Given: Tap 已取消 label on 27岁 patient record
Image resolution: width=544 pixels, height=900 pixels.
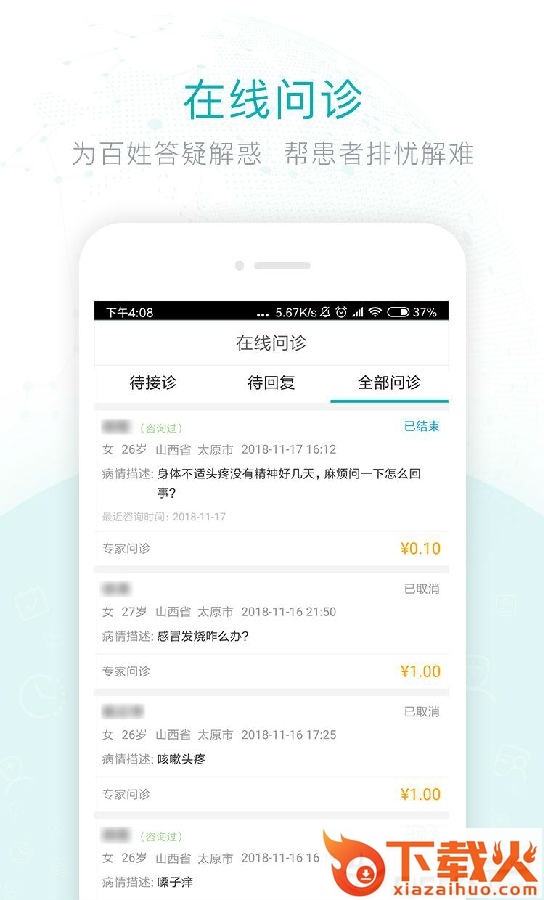Looking at the screenshot, I should click(422, 589).
